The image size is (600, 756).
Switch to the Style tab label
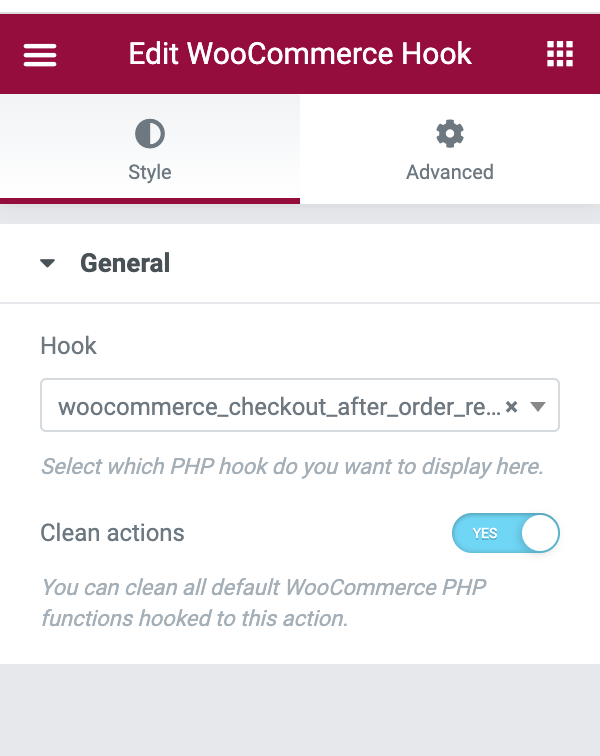click(x=150, y=172)
